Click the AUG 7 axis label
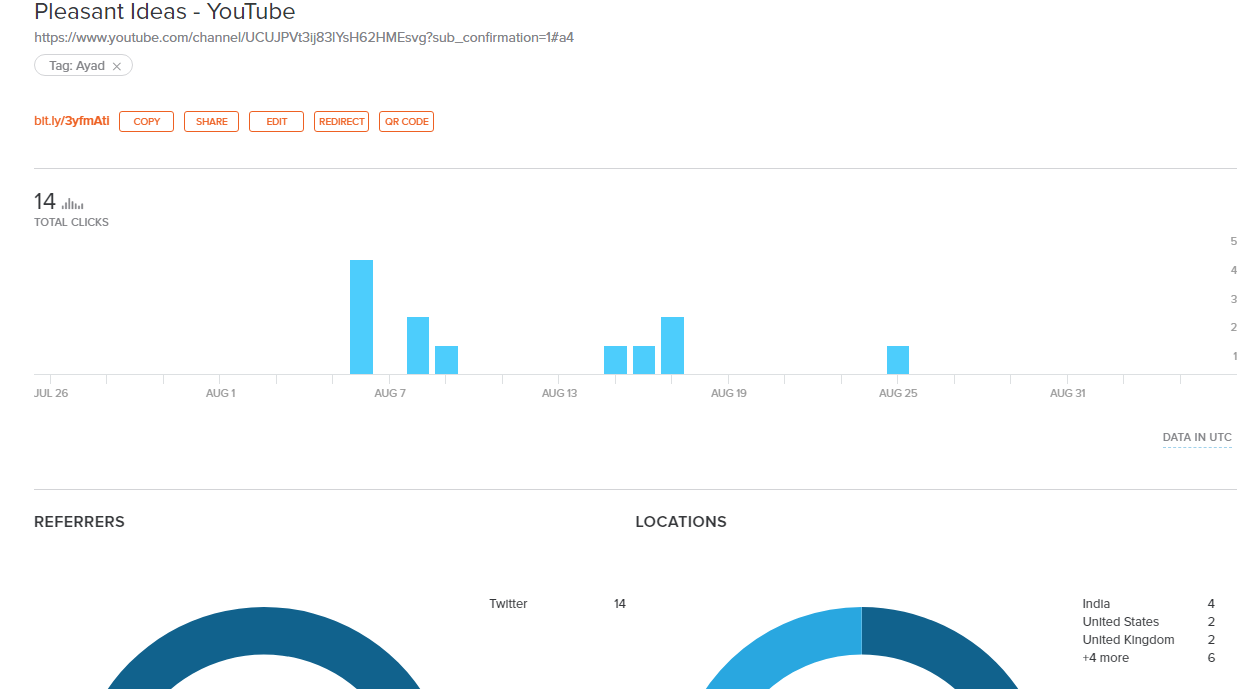Viewport: 1253px width, 689px height. (390, 393)
